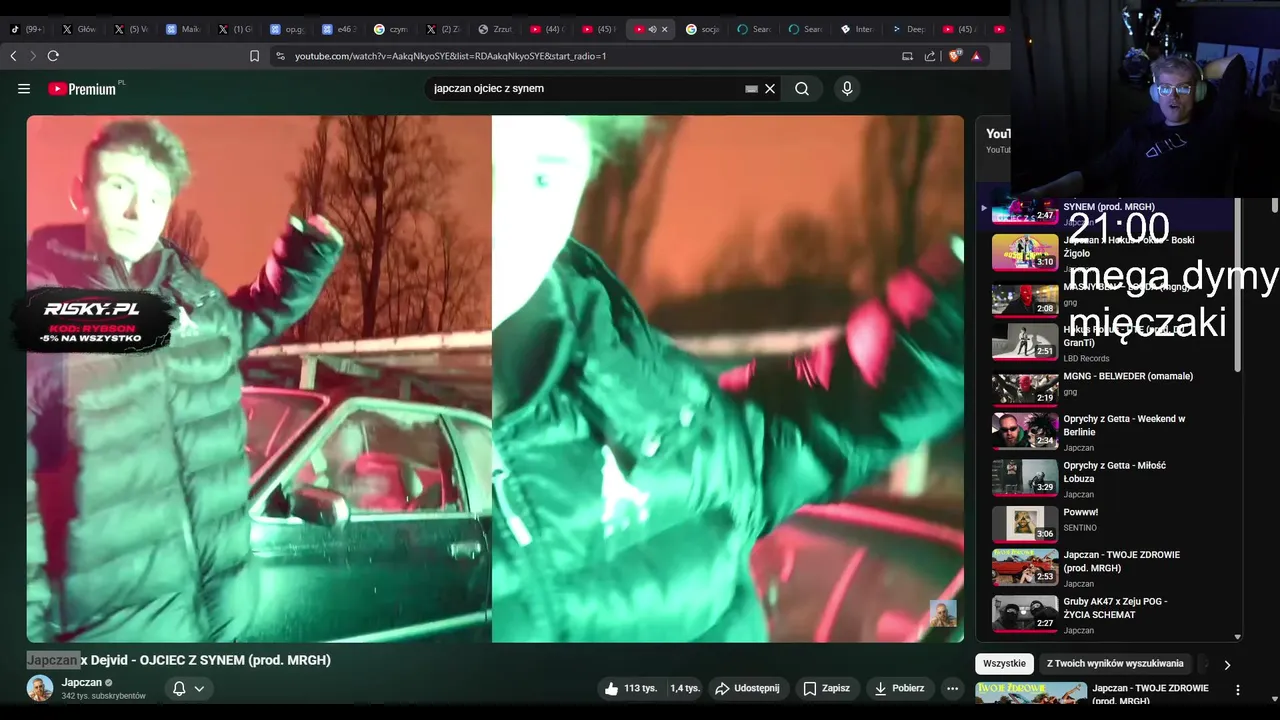The image size is (1280, 720).
Task: Click the video watermark channel thumbnail
Action: [943, 613]
